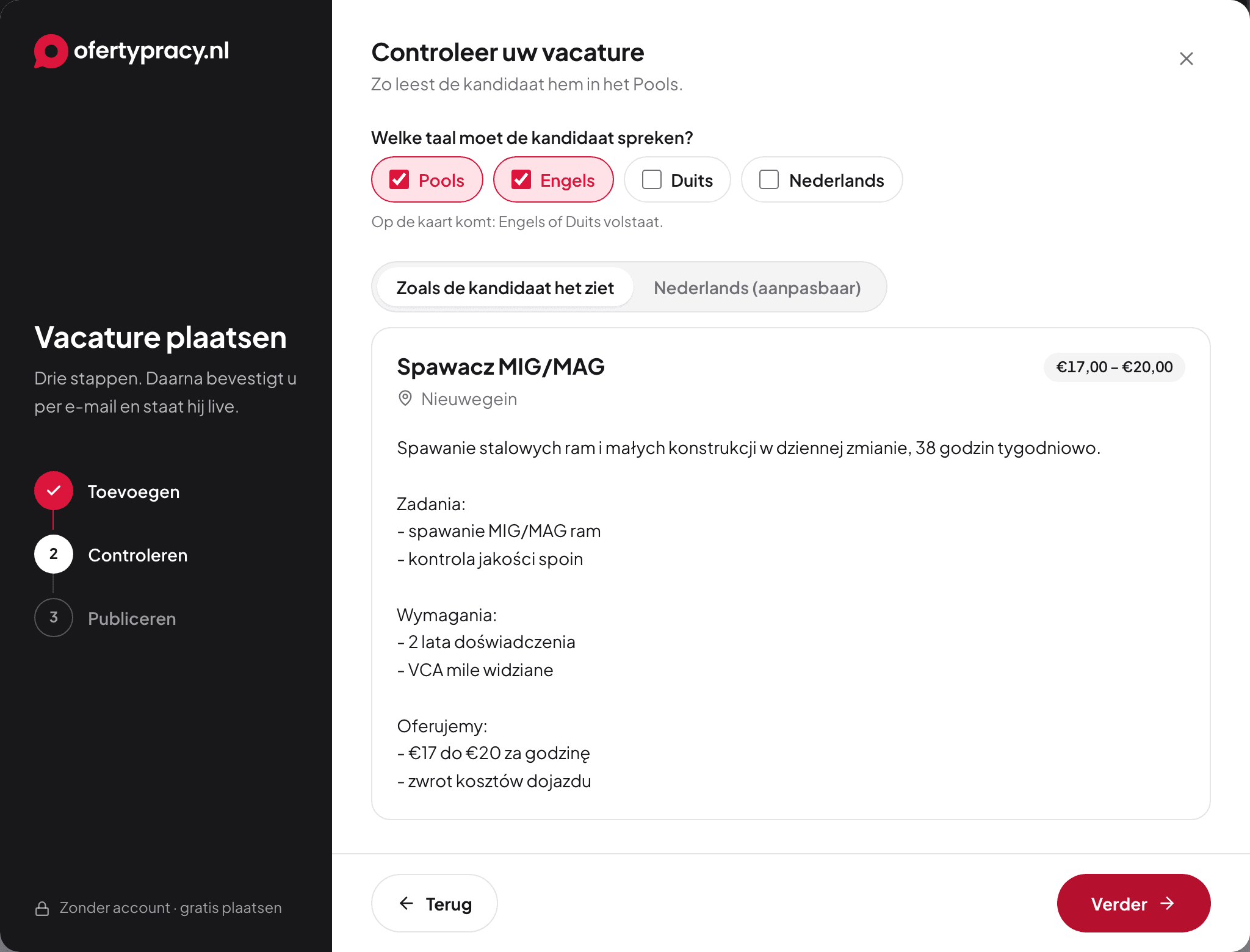Viewport: 1250px width, 952px height.
Task: Uncheck the Engels language checkbox
Action: coord(521,179)
